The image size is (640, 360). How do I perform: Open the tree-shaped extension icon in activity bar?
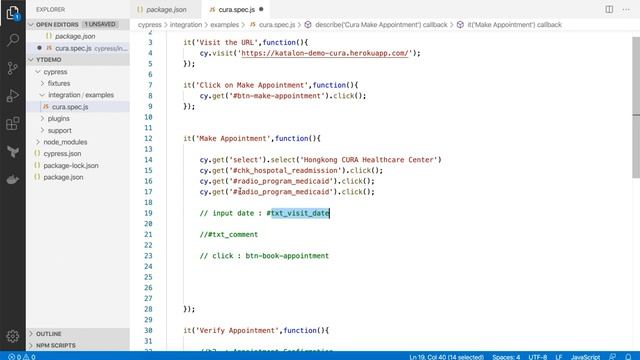click(13, 152)
